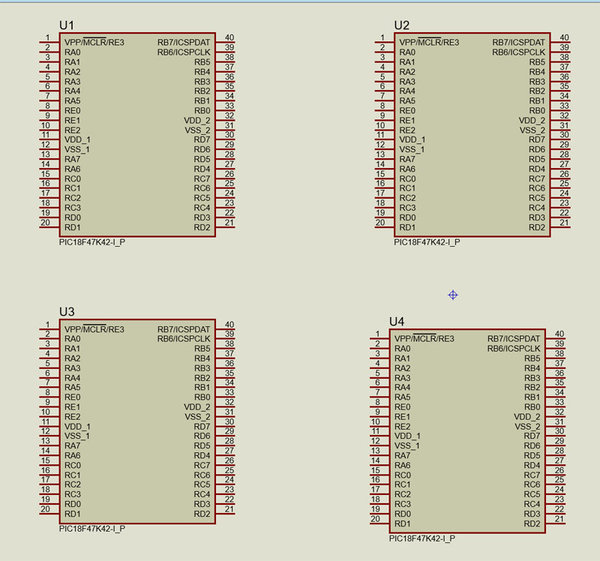The height and width of the screenshot is (561, 600).
Task: Click the RC4 pin label on U2
Action: [537, 208]
